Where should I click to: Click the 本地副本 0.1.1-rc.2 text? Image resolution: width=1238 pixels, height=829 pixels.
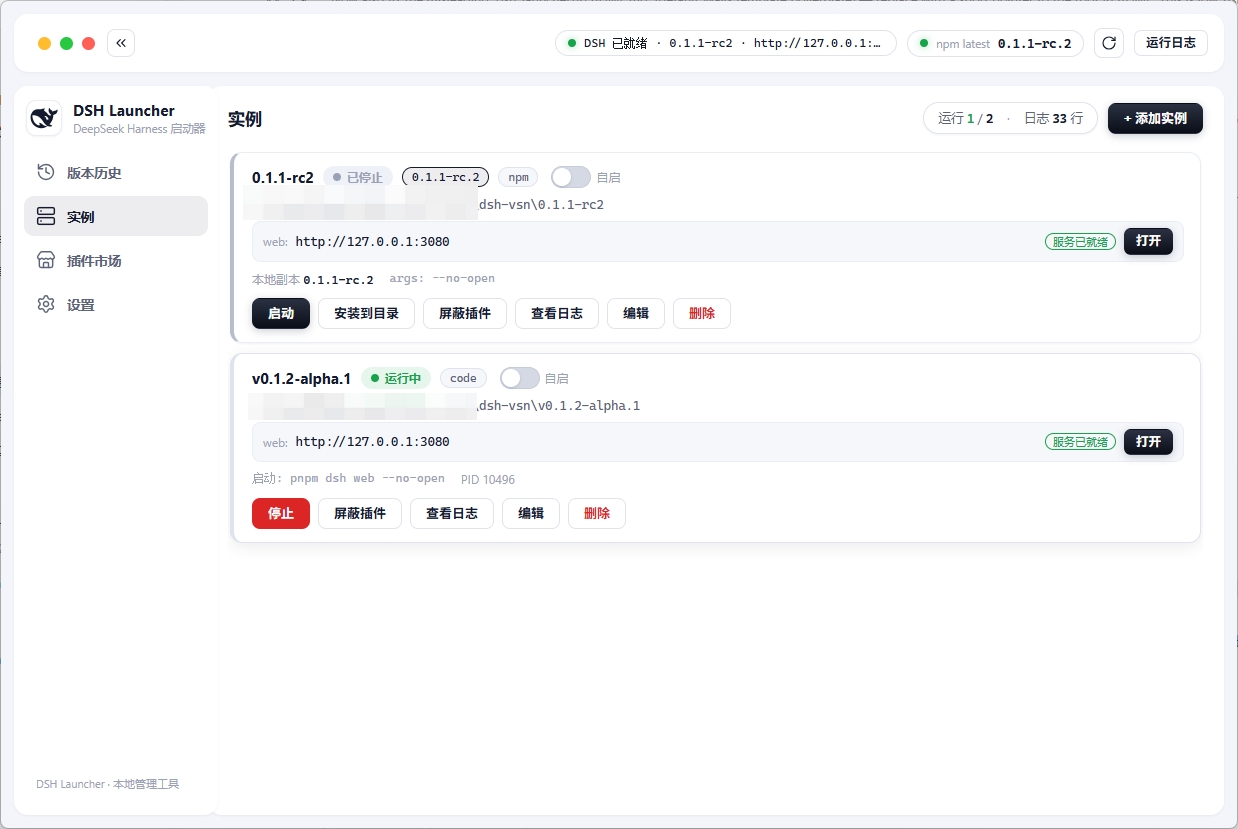click(313, 280)
